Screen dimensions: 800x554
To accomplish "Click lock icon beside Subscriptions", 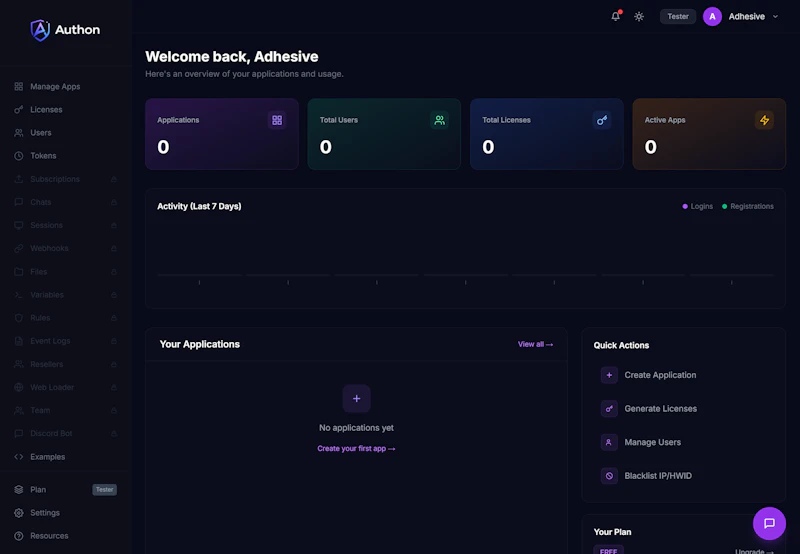I will tap(114, 179).
